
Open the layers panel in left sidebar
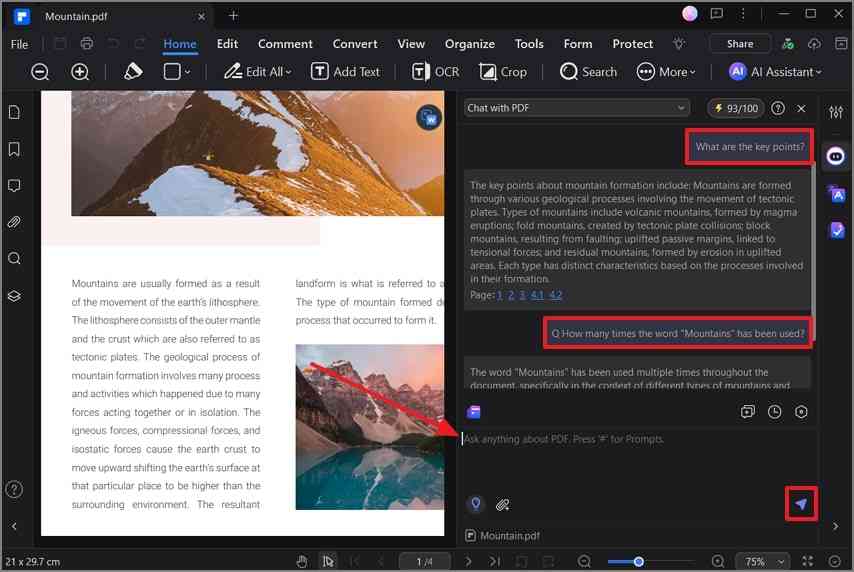[14, 296]
